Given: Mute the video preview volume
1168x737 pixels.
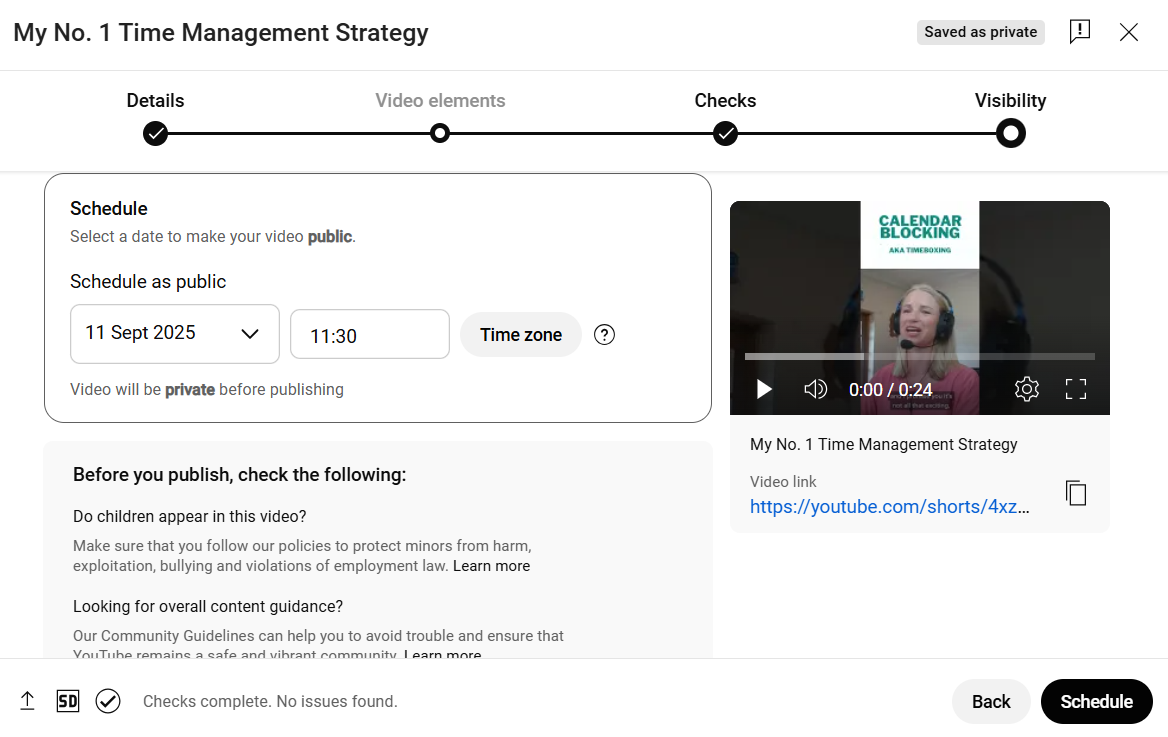Looking at the screenshot, I should click(x=815, y=389).
